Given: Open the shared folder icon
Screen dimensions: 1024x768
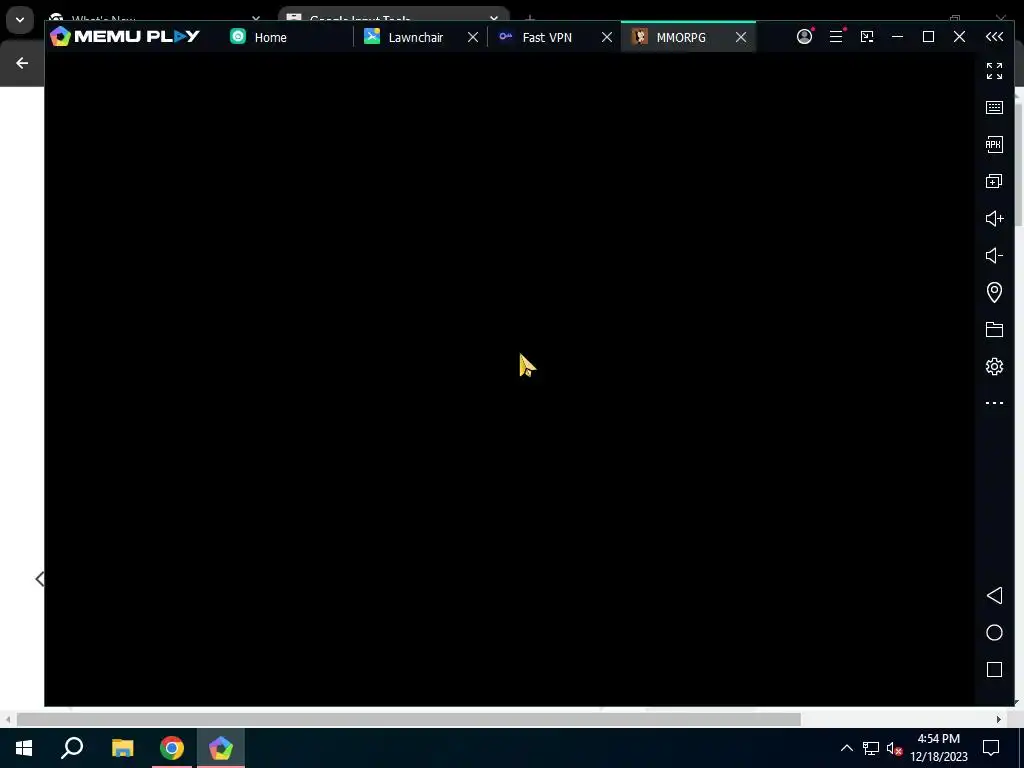Looking at the screenshot, I should pos(994,329).
